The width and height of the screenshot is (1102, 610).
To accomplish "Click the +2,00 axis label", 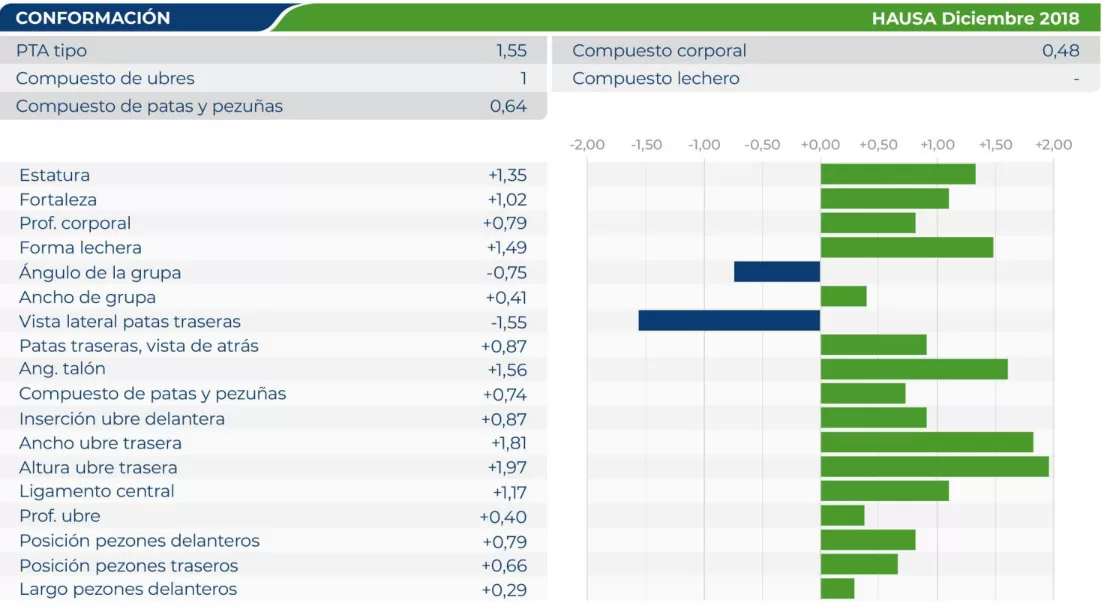I will (1052, 145).
